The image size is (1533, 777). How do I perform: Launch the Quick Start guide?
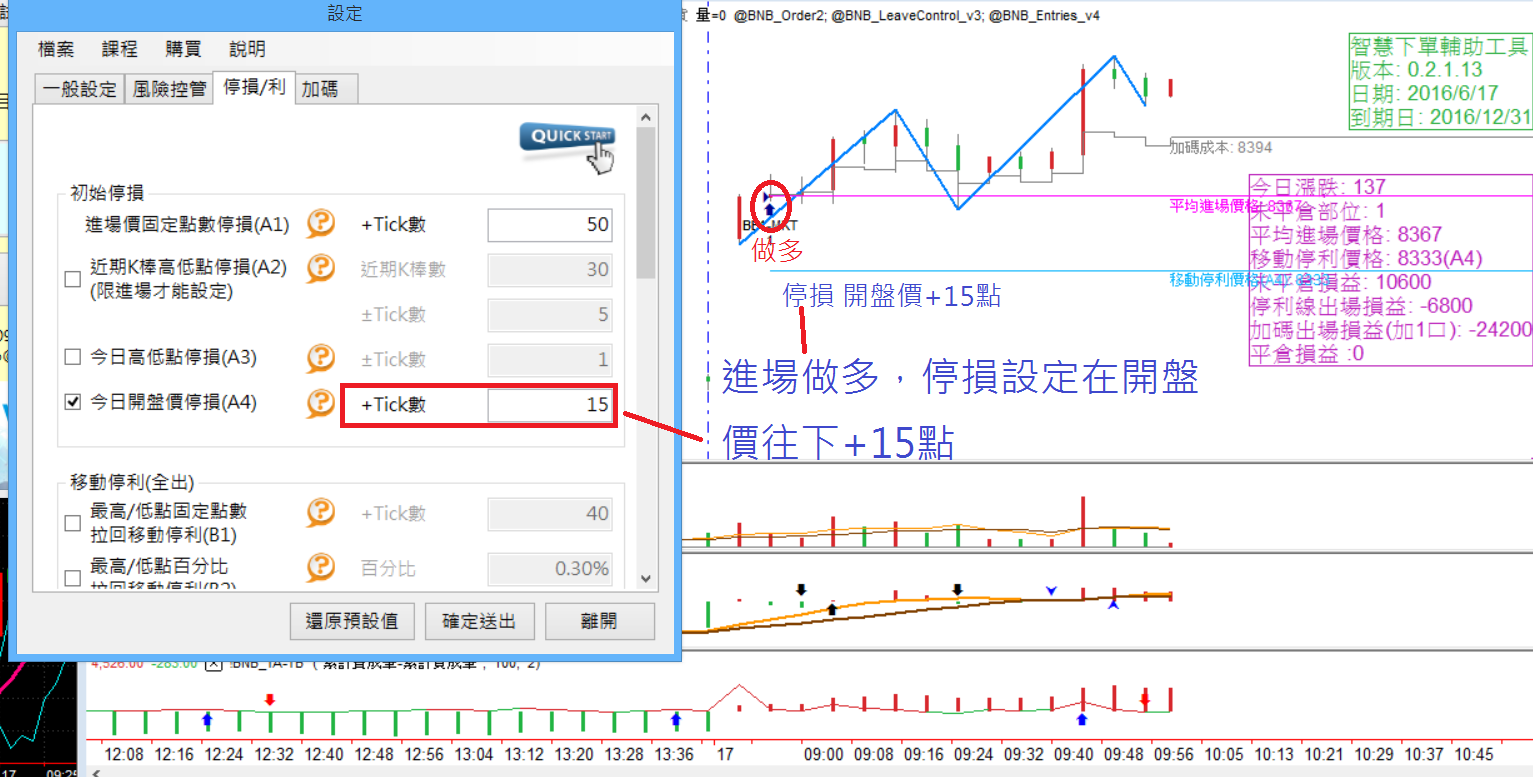coord(567,146)
